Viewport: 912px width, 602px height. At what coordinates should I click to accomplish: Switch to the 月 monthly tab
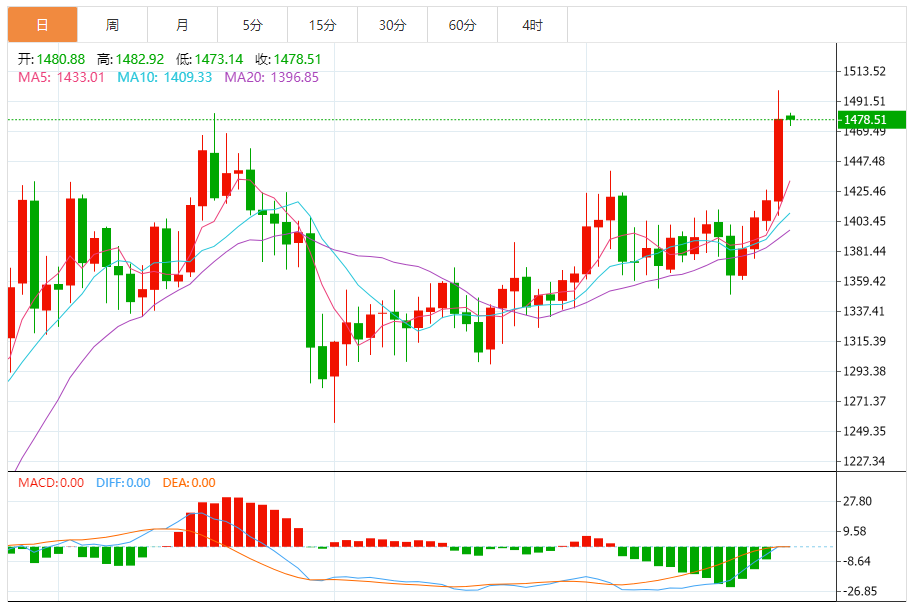point(183,25)
